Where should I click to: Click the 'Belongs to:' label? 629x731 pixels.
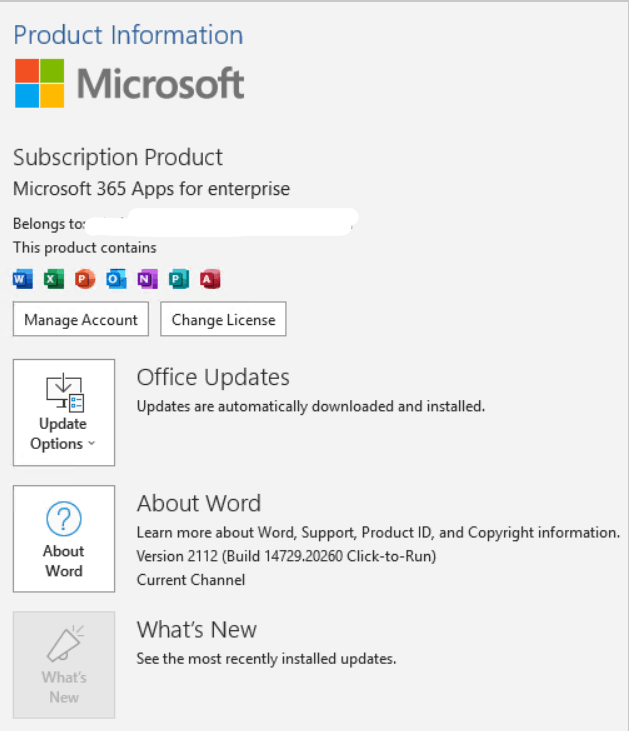click(x=49, y=224)
